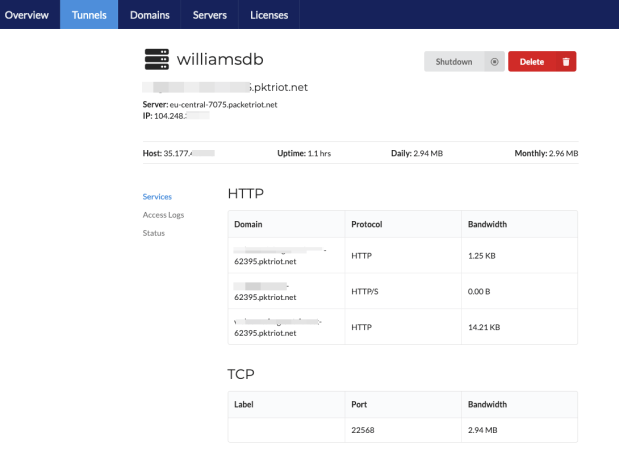Screen dimensions: 619x450
Task: Open Access Logs in the sidebar
Action: click(163, 215)
